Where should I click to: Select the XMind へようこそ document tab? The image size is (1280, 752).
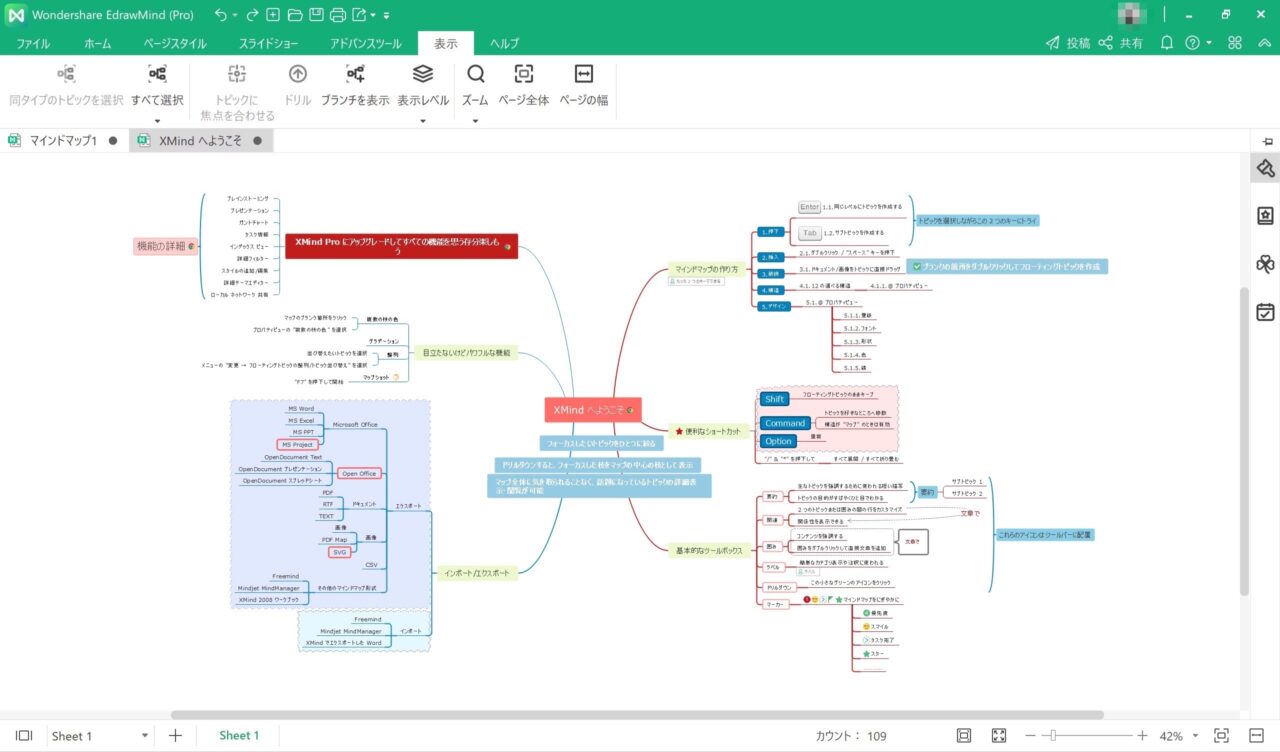click(201, 141)
